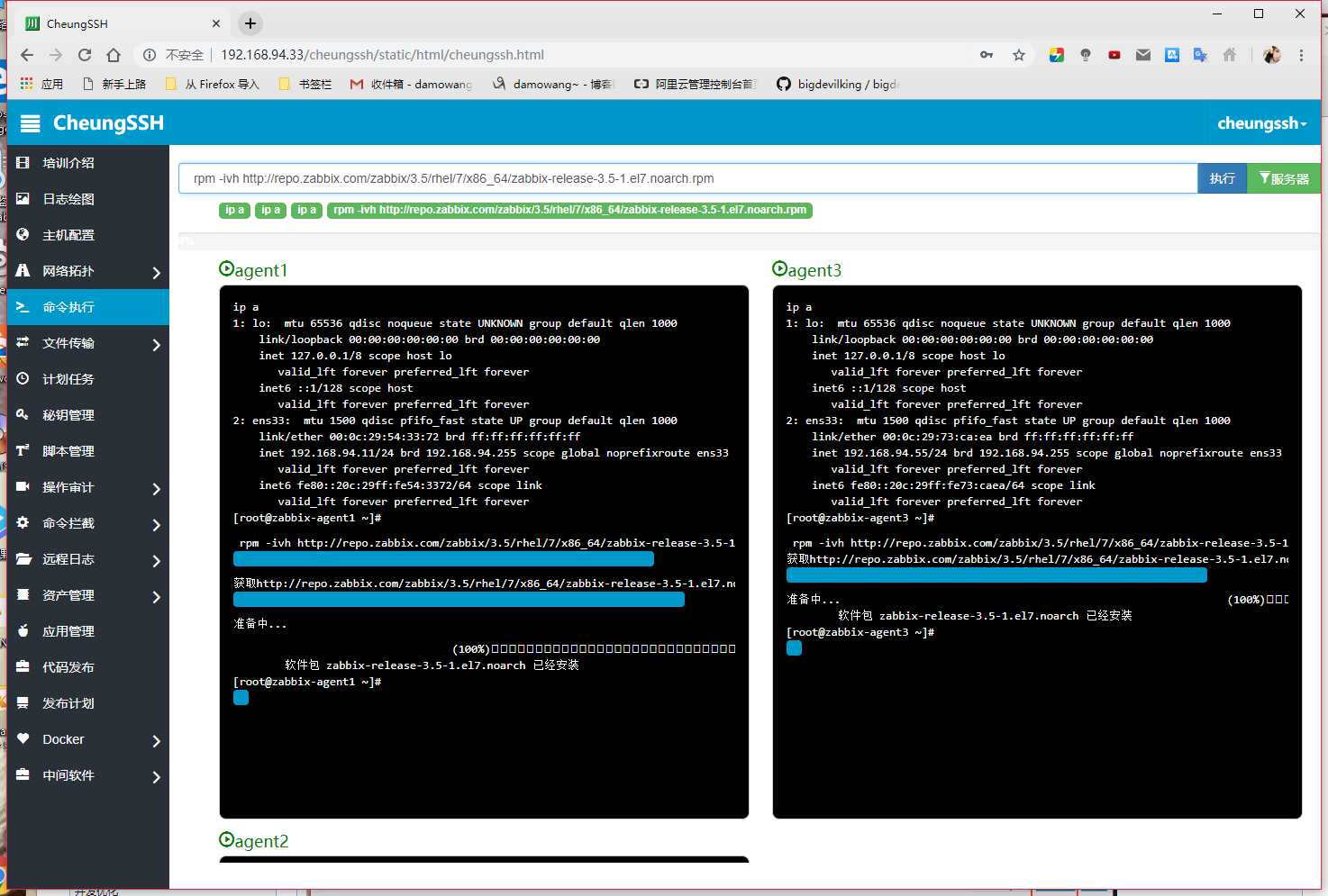Click the agent2 play icon

[226, 839]
